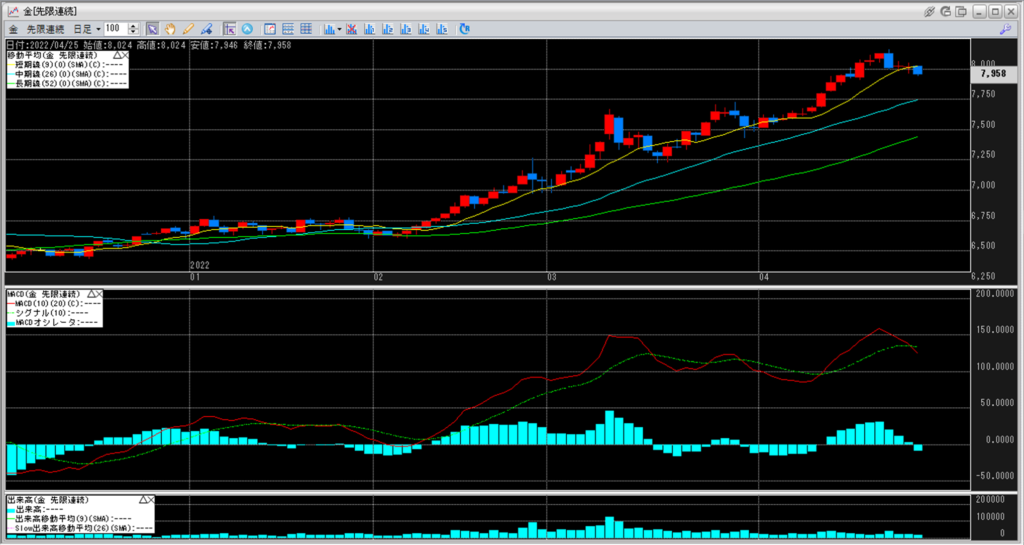Close the MACD legend box
Screen dimensions: 1024x545
point(99,293)
